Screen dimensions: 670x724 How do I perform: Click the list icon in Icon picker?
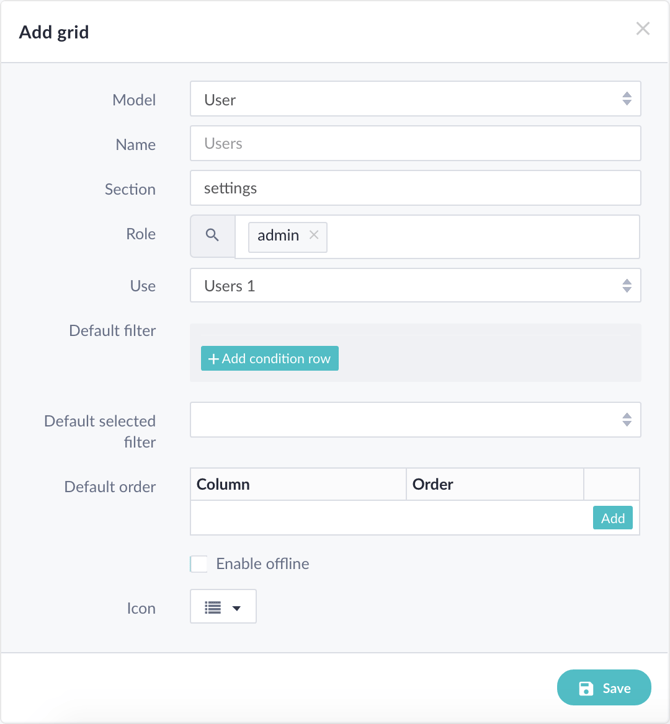pyautogui.click(x=213, y=608)
